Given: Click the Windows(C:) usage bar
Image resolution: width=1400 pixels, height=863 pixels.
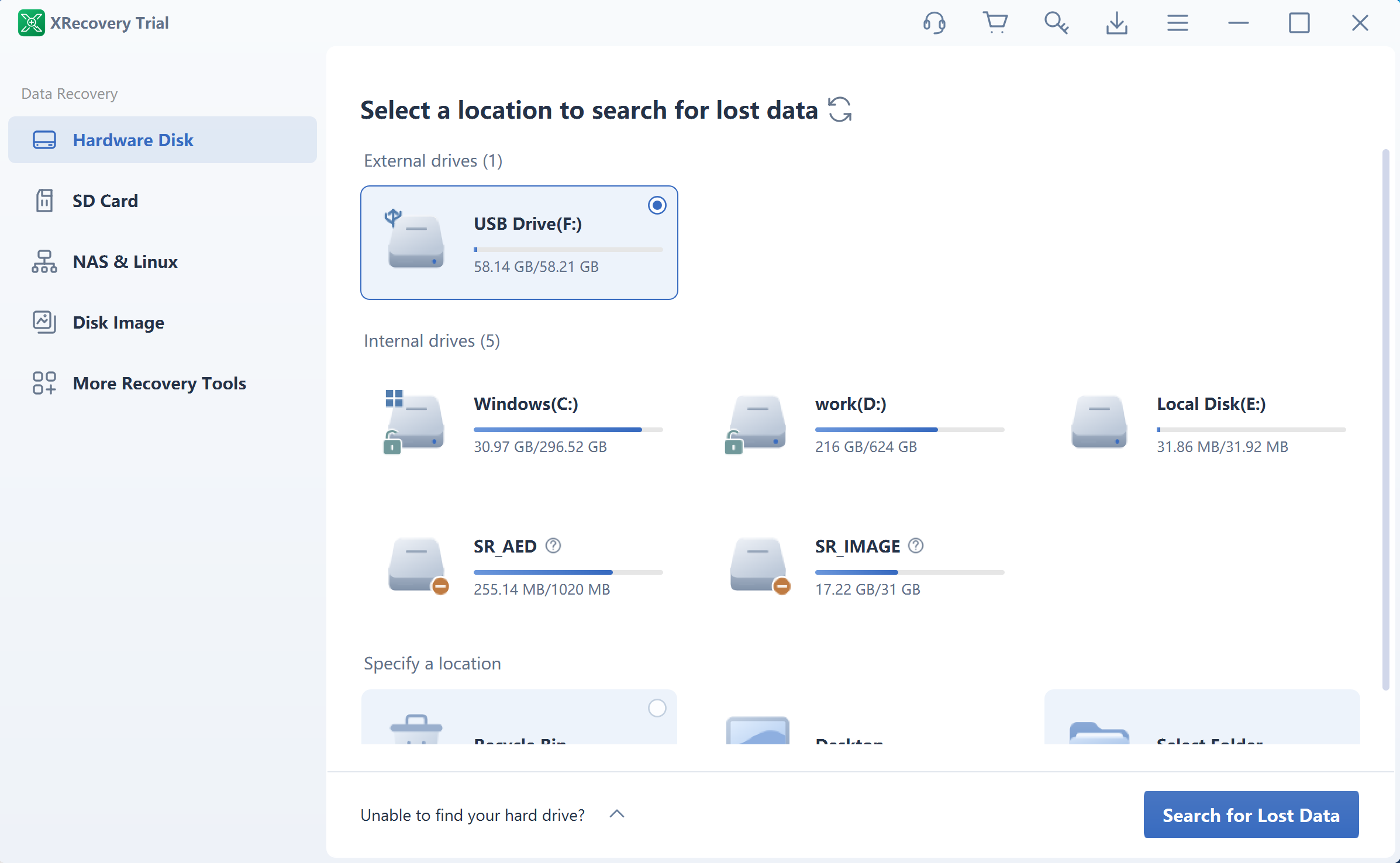Looking at the screenshot, I should 568,430.
